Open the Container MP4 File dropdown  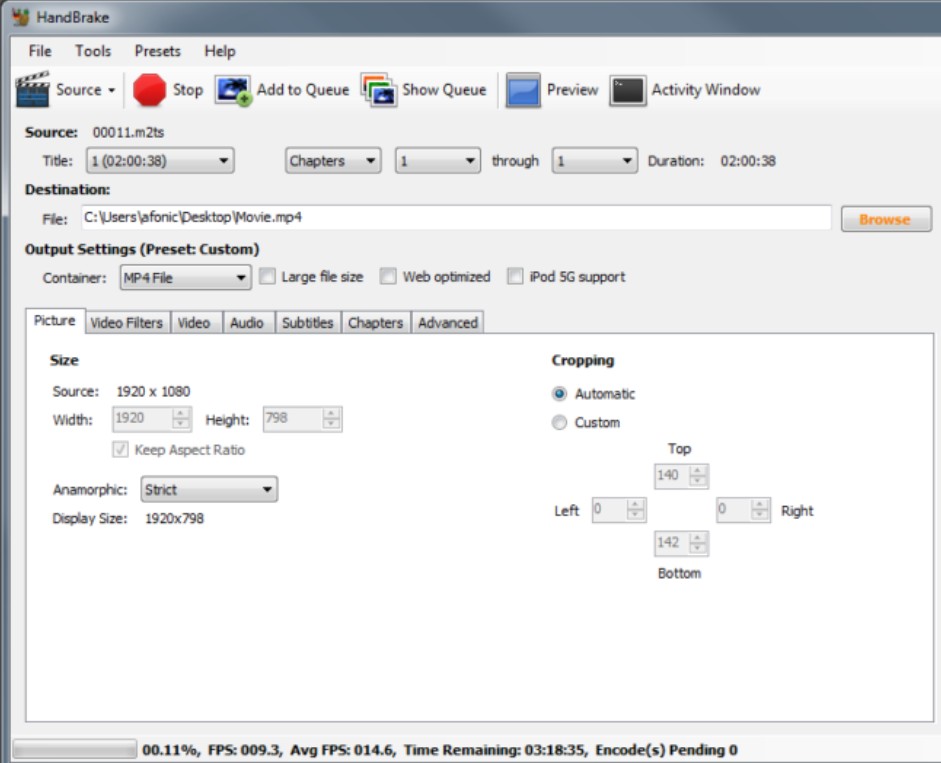point(185,277)
